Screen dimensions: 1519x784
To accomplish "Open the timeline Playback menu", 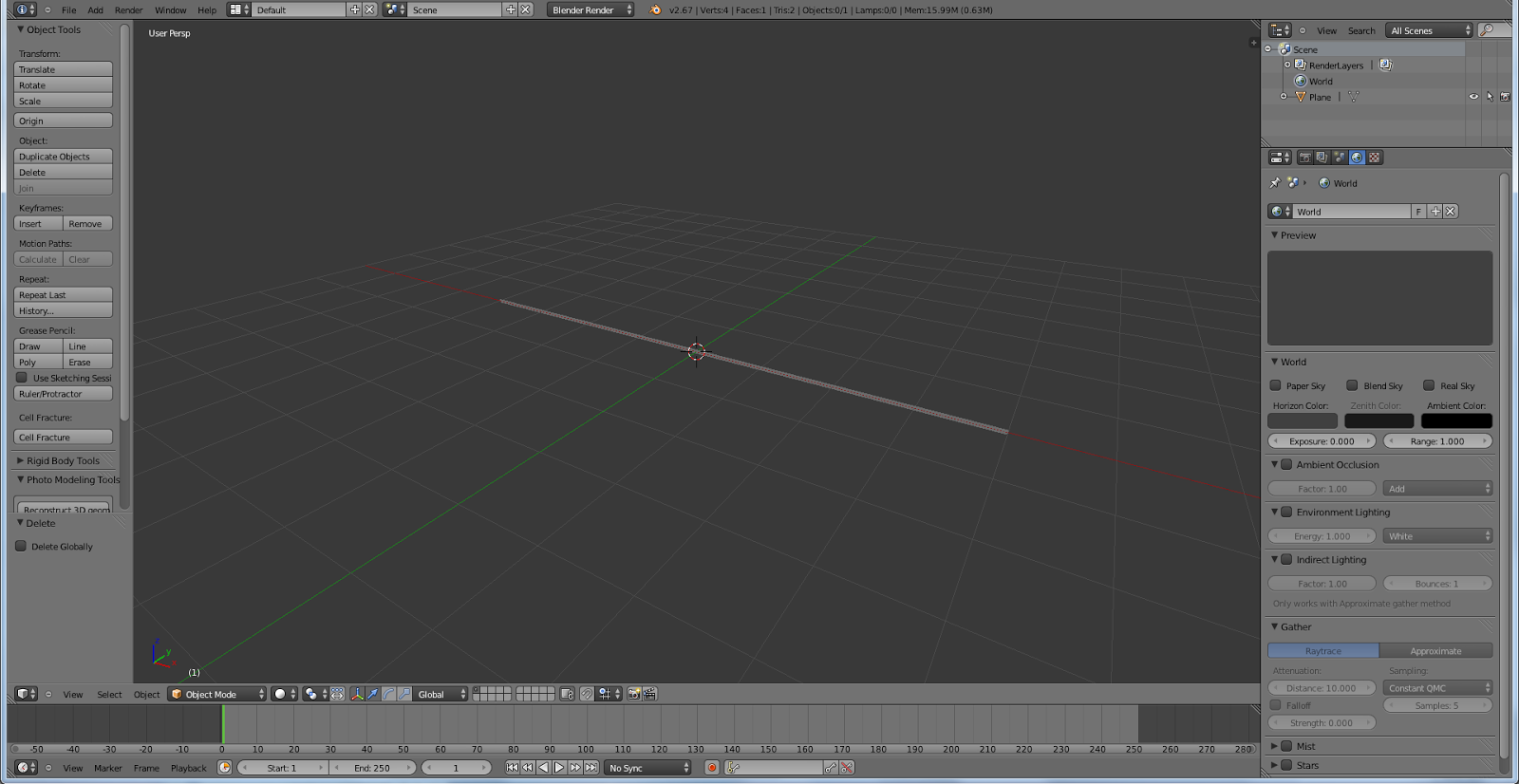I will pyautogui.click(x=189, y=768).
